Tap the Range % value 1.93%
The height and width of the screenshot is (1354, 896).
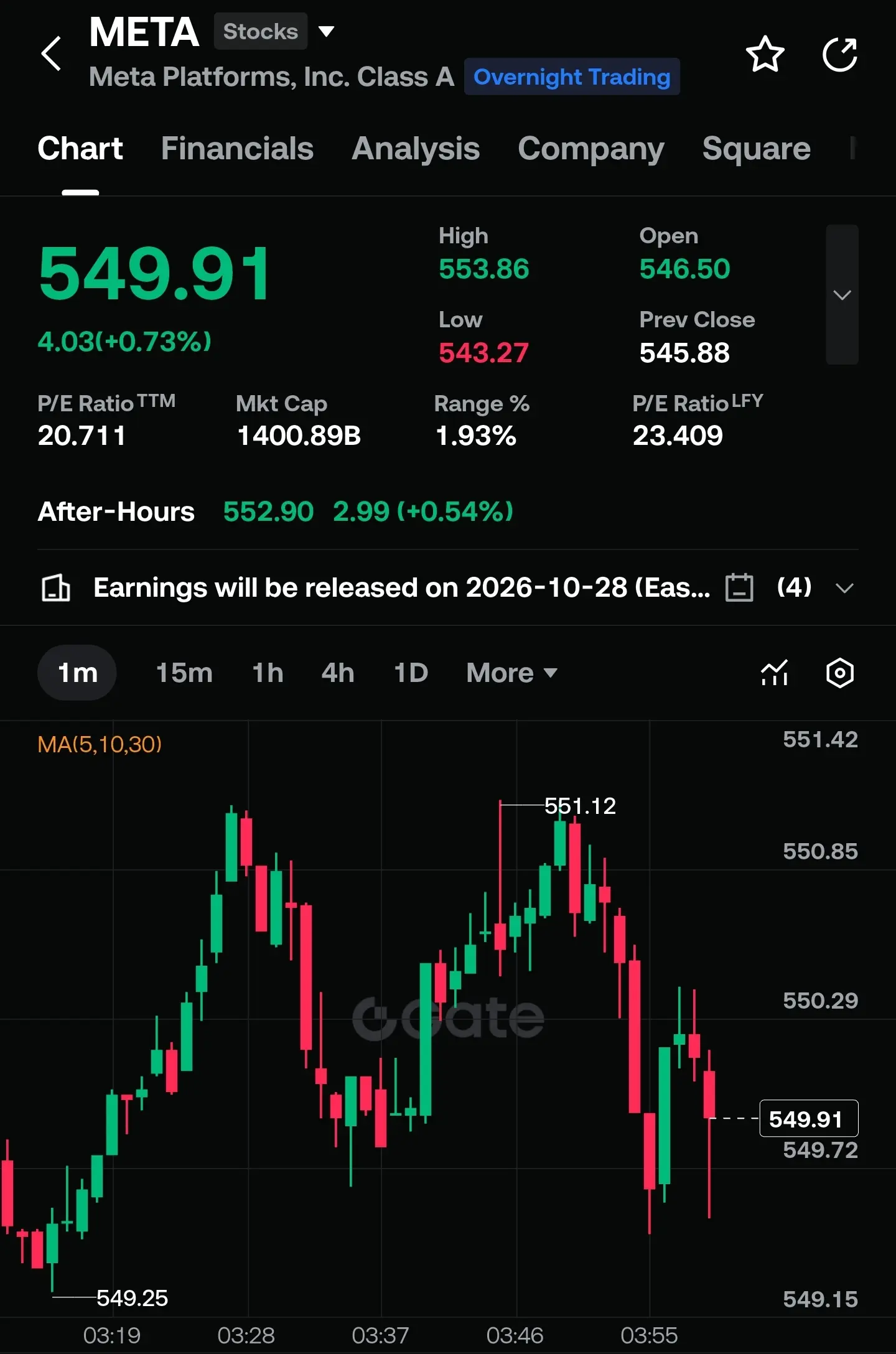click(x=476, y=435)
